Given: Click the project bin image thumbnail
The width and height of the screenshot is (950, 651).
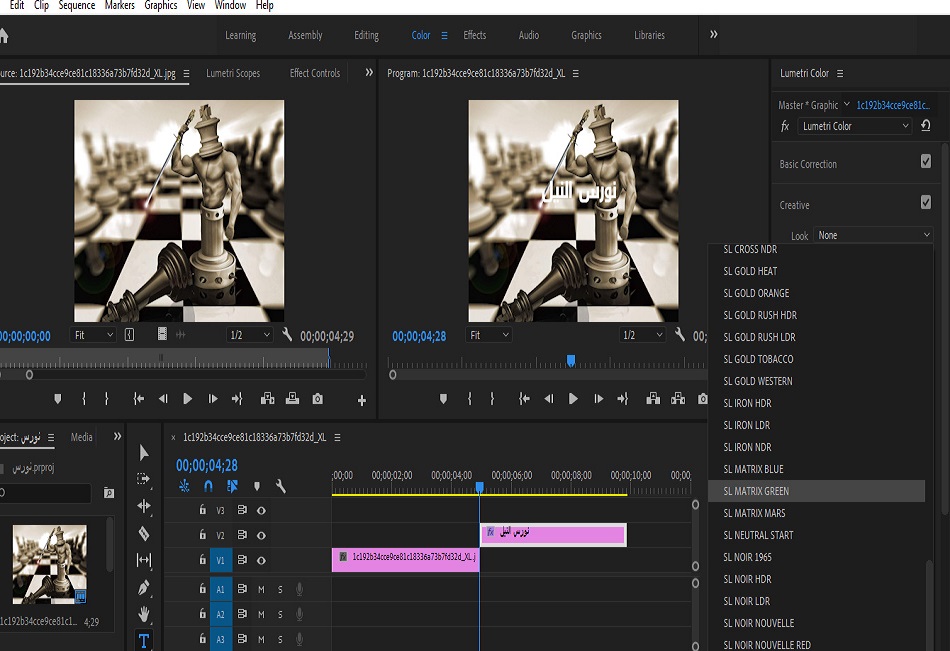Looking at the screenshot, I should pyautogui.click(x=49, y=565).
